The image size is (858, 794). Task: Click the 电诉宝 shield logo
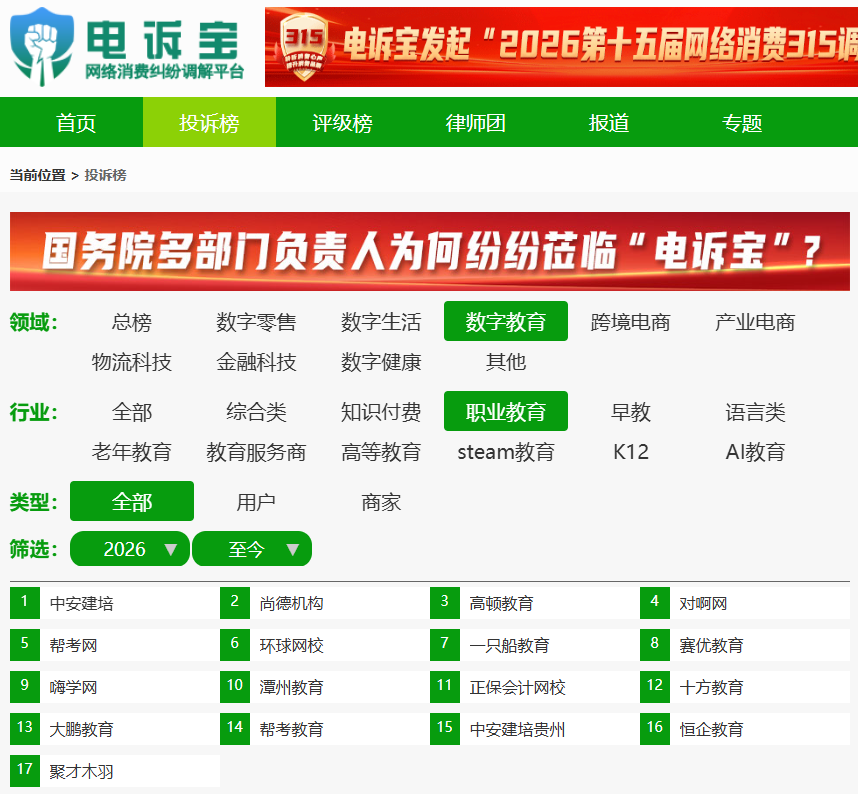coord(42,47)
